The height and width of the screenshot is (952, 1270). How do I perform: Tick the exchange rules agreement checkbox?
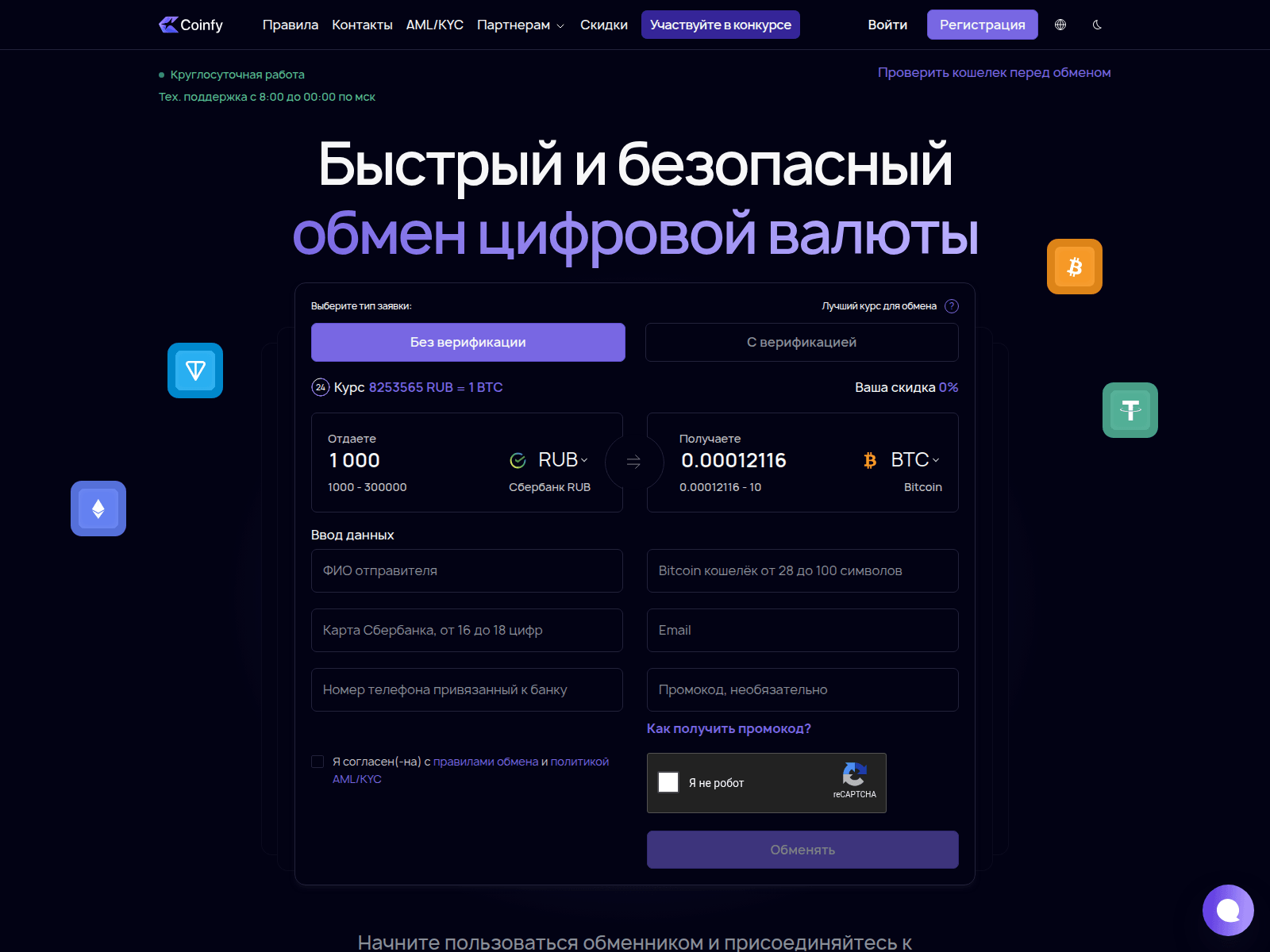pos(317,762)
